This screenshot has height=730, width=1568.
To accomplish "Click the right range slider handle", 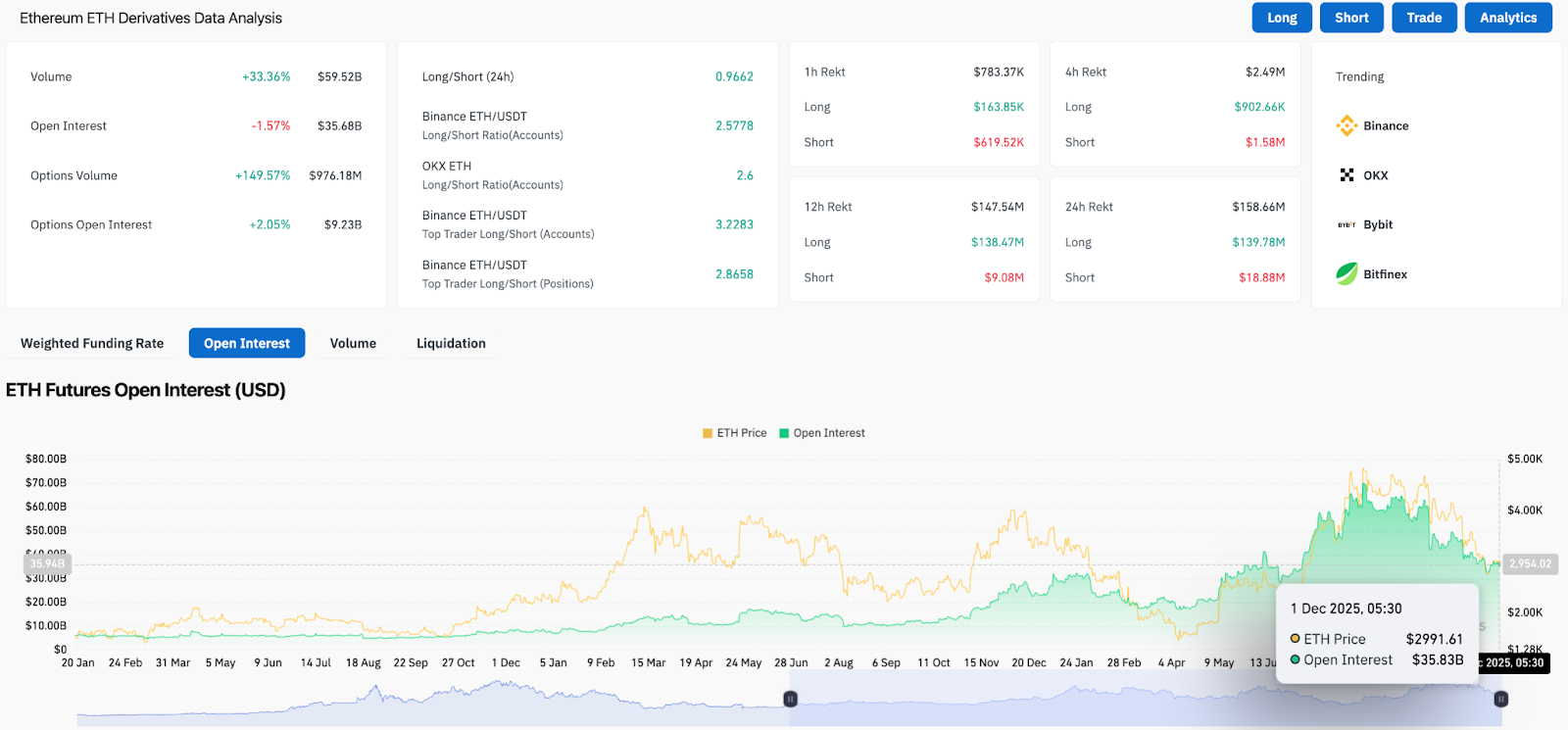I will tap(1500, 699).
